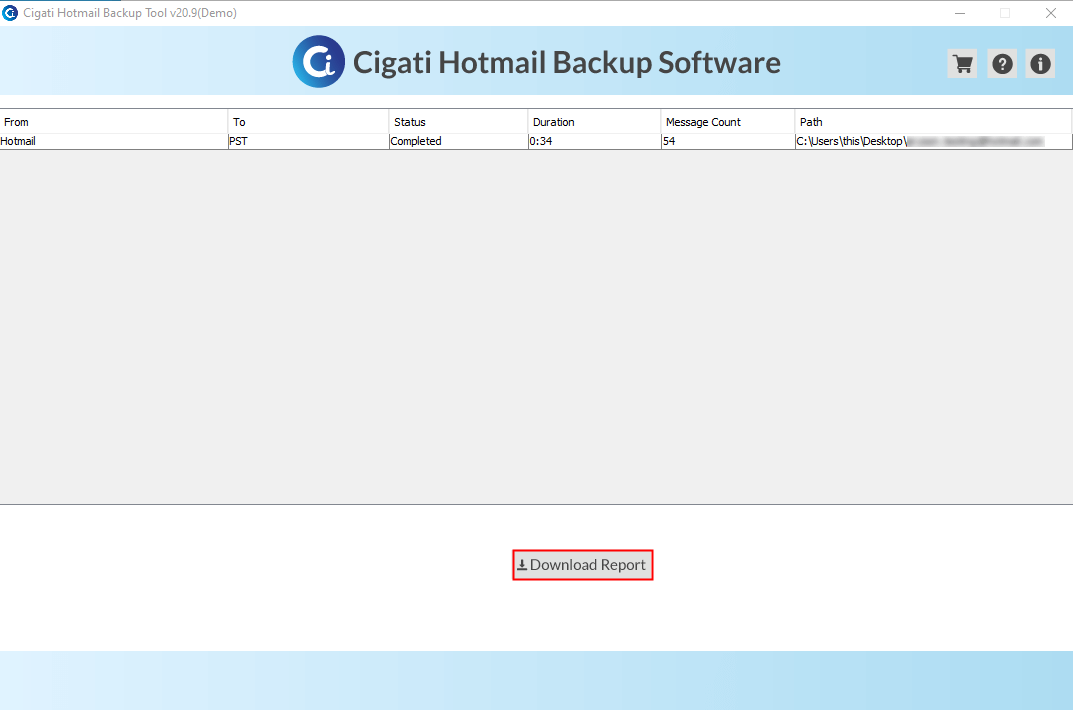This screenshot has height=710, width=1073.
Task: Click the Cigati icon in title bar
Action: (x=10, y=12)
